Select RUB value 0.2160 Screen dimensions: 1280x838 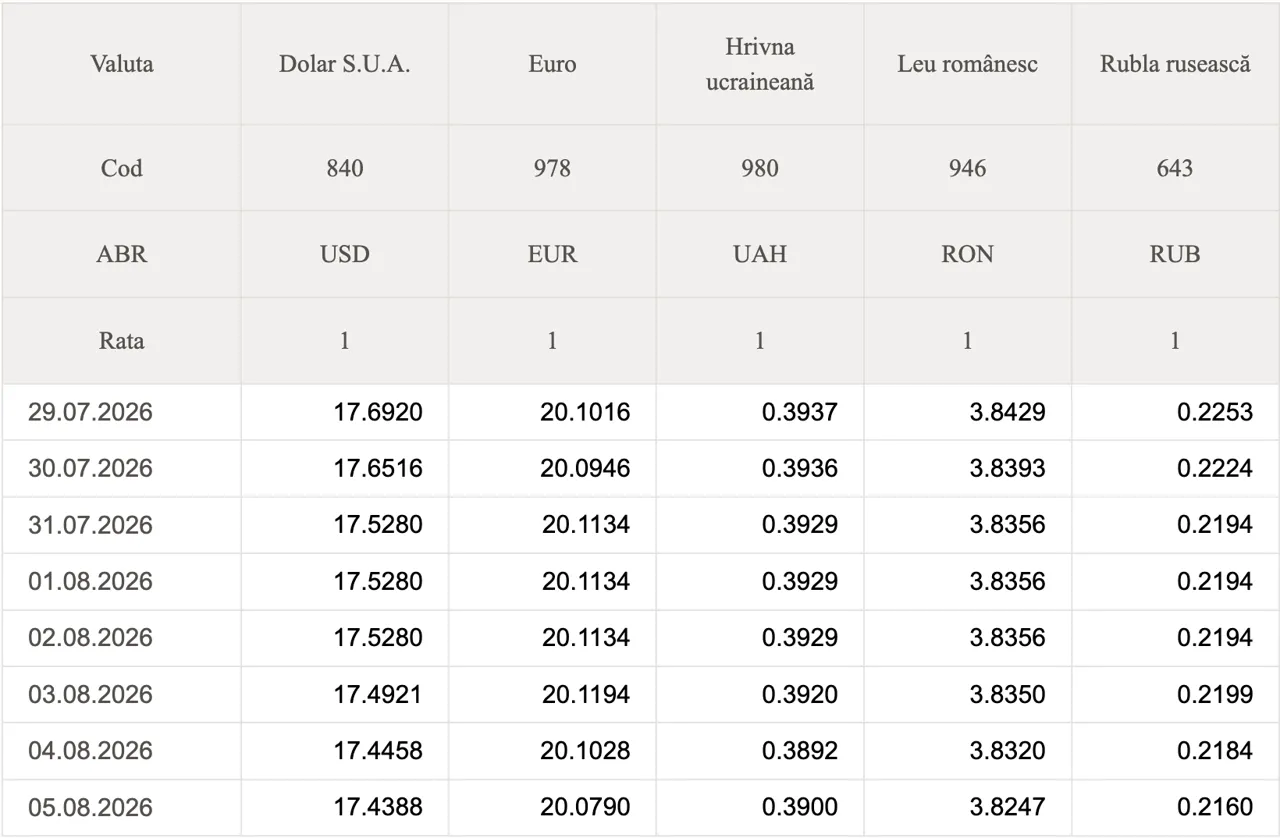coord(1215,807)
